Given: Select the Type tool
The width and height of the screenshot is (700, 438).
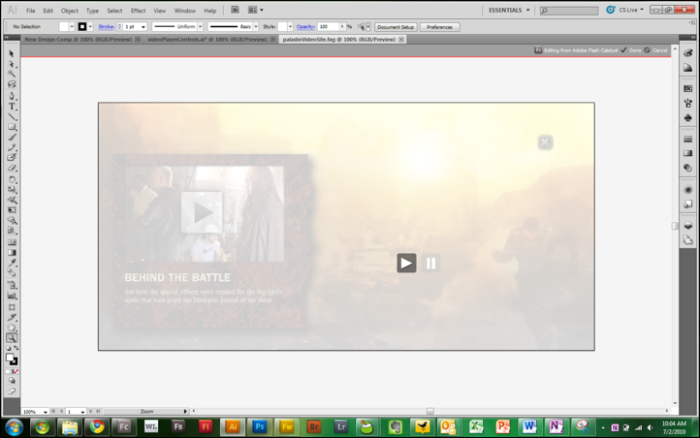Looking at the screenshot, I should 12,107.
